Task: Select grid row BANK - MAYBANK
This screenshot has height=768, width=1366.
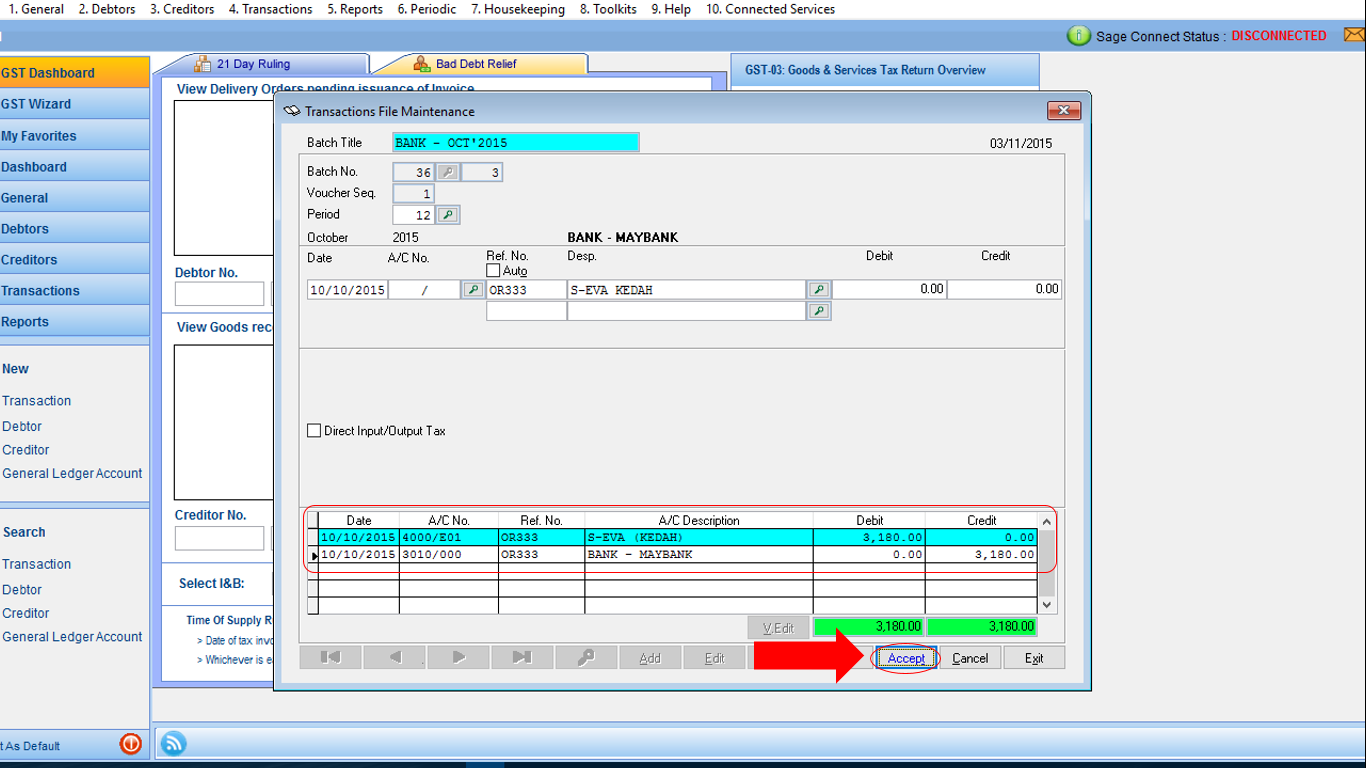Action: pos(677,554)
